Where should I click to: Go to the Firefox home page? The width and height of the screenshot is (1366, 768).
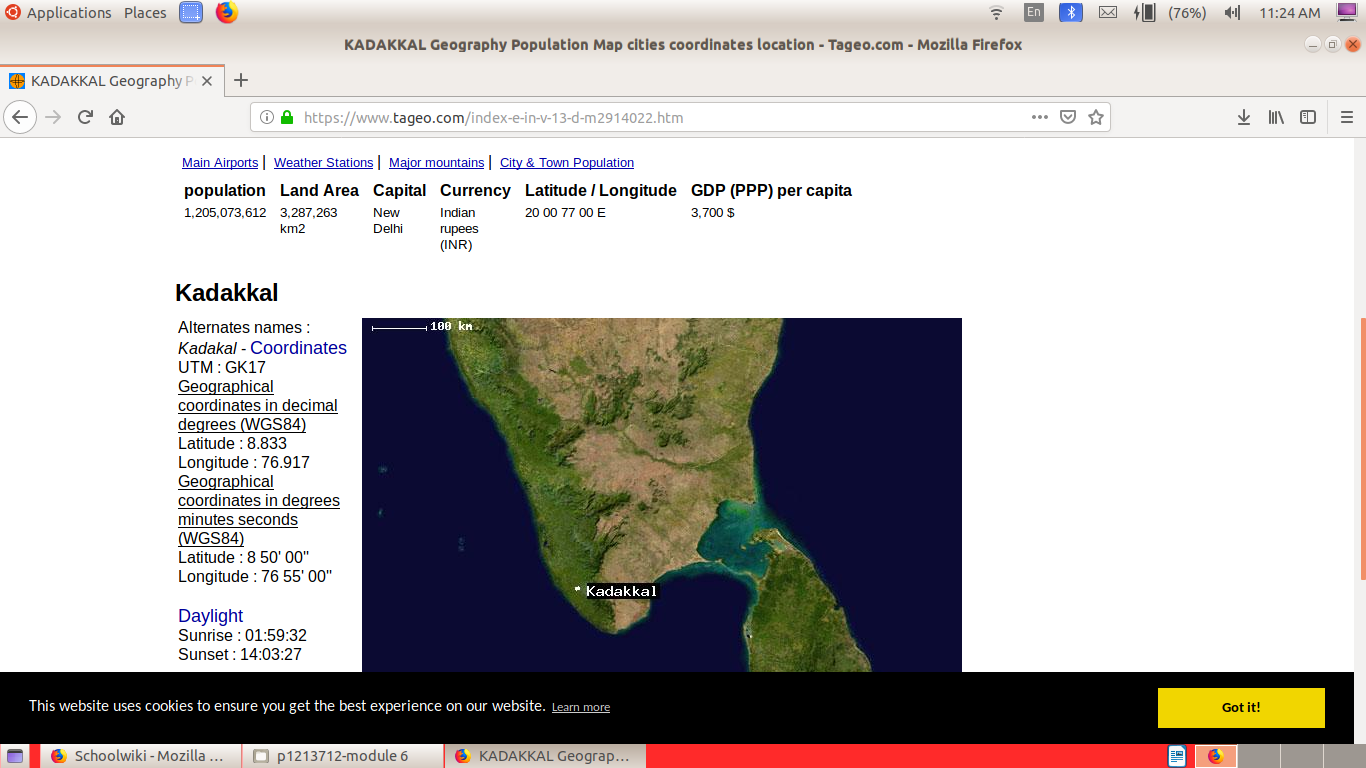click(117, 117)
